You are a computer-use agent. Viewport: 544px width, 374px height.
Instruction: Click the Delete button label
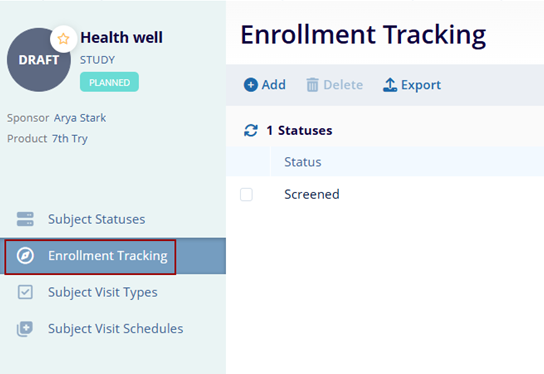(343, 85)
